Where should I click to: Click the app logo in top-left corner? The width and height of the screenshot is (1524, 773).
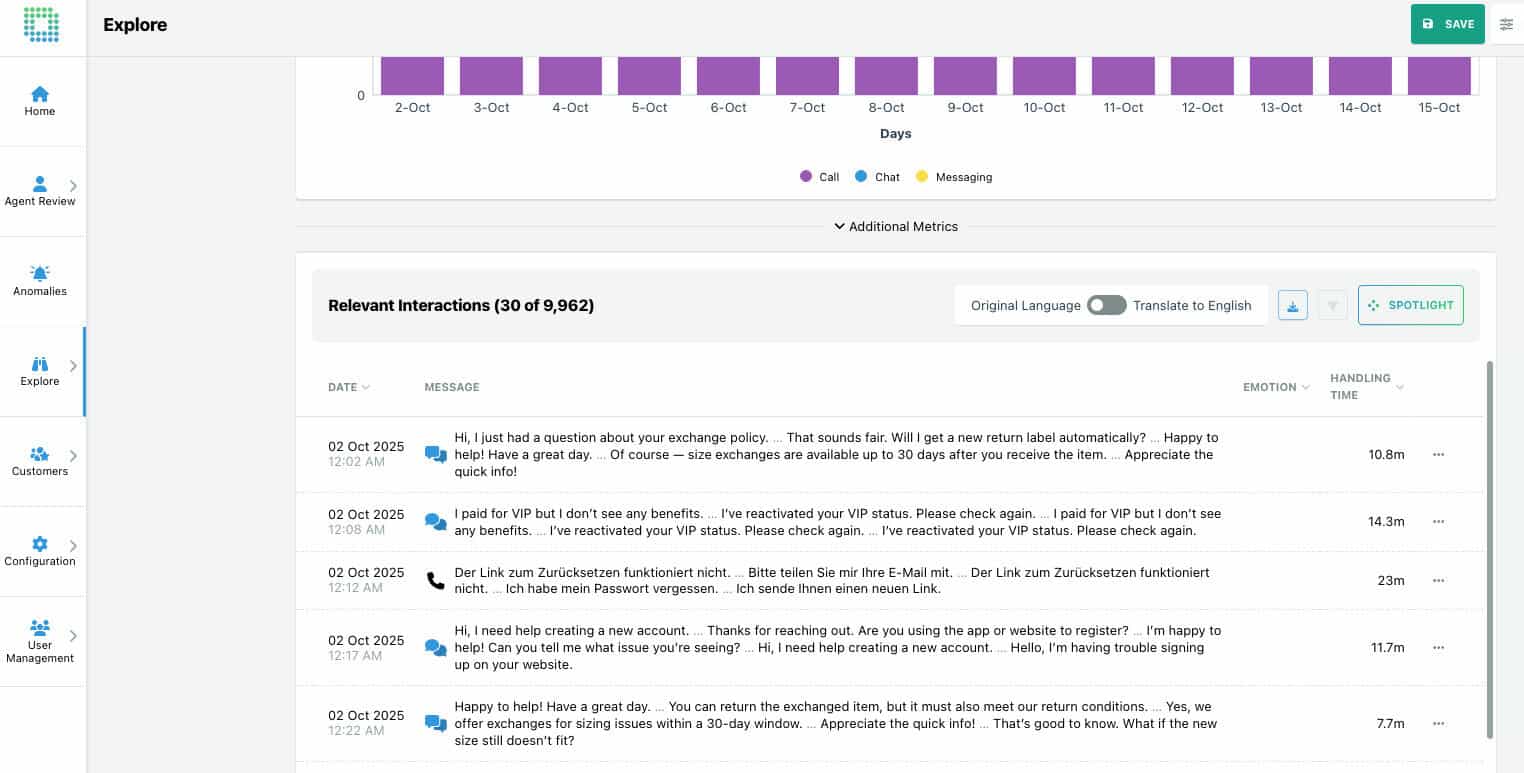[x=41, y=25]
